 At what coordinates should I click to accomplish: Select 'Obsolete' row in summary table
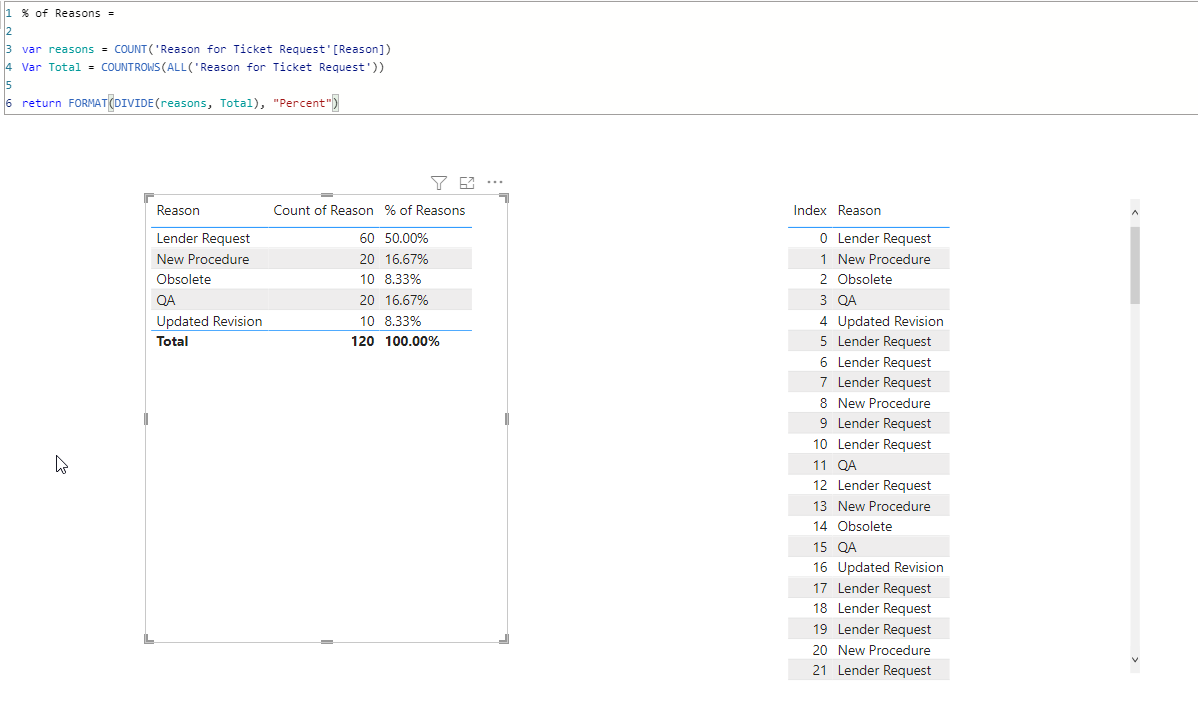(312, 280)
